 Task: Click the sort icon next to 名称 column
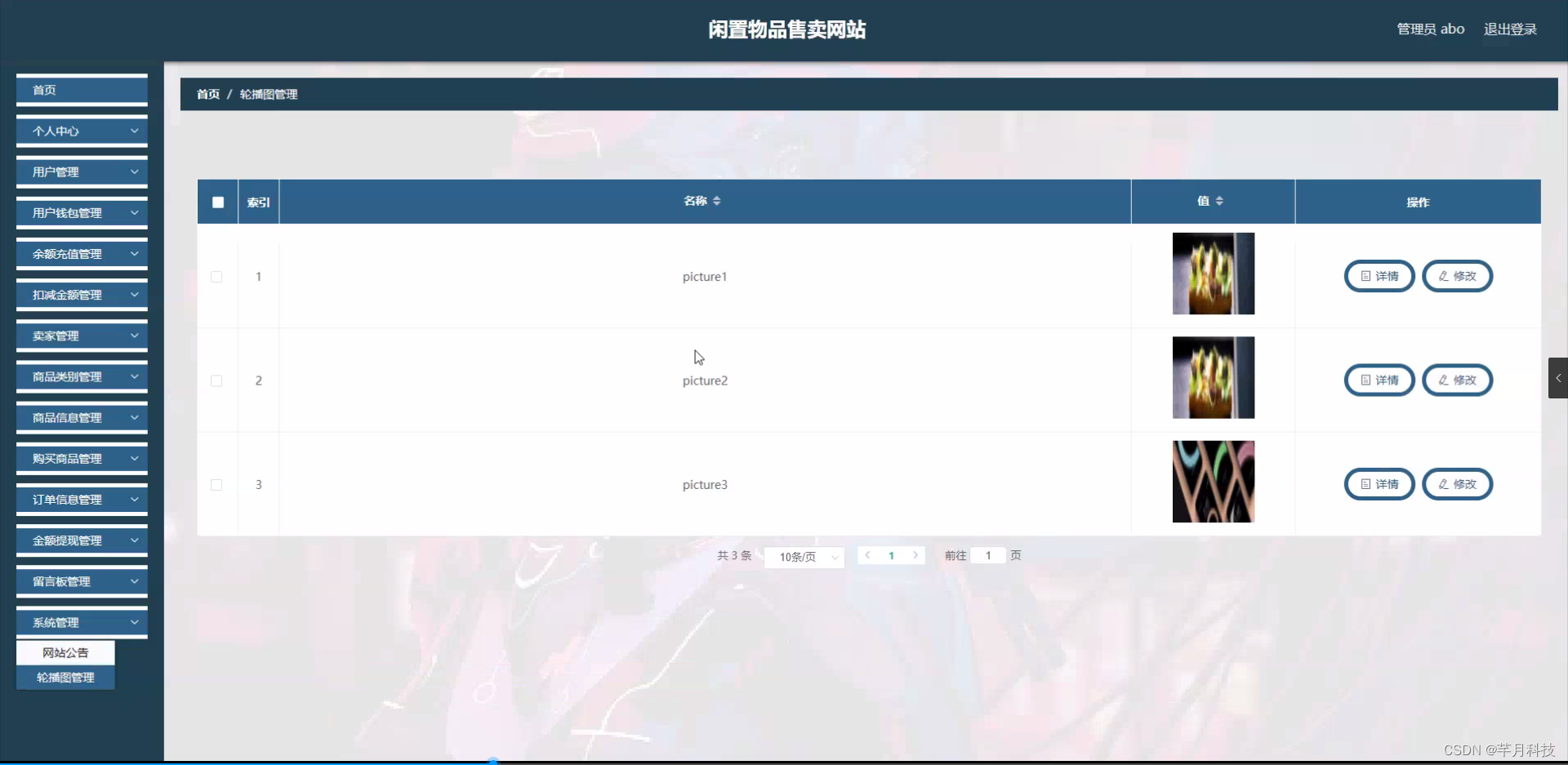(x=718, y=201)
